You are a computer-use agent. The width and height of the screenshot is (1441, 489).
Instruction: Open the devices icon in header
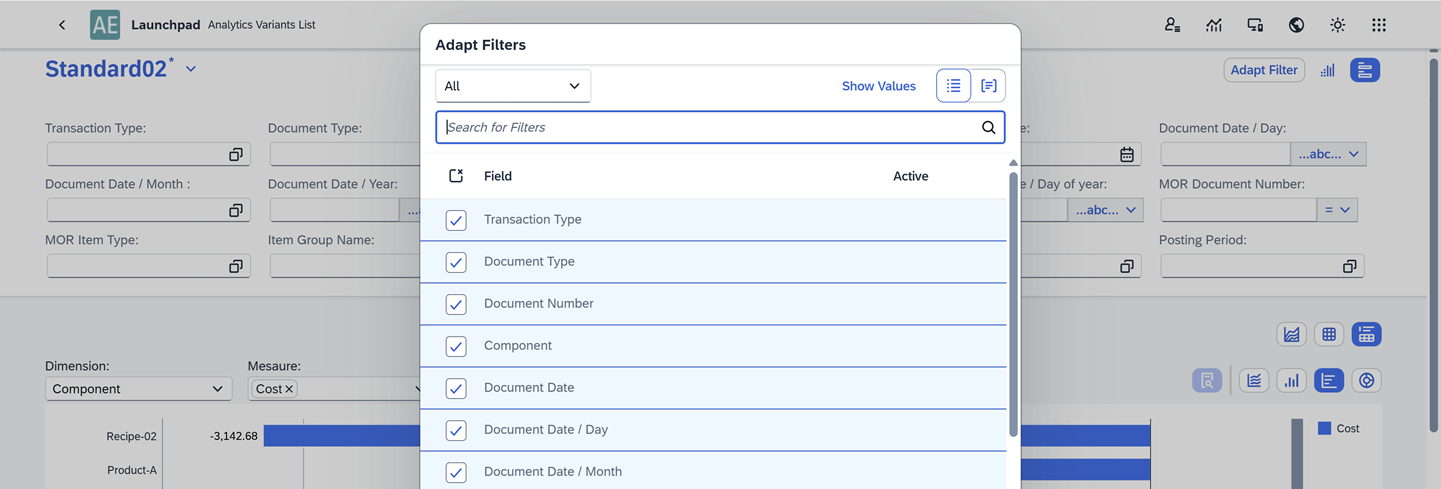(x=1255, y=25)
